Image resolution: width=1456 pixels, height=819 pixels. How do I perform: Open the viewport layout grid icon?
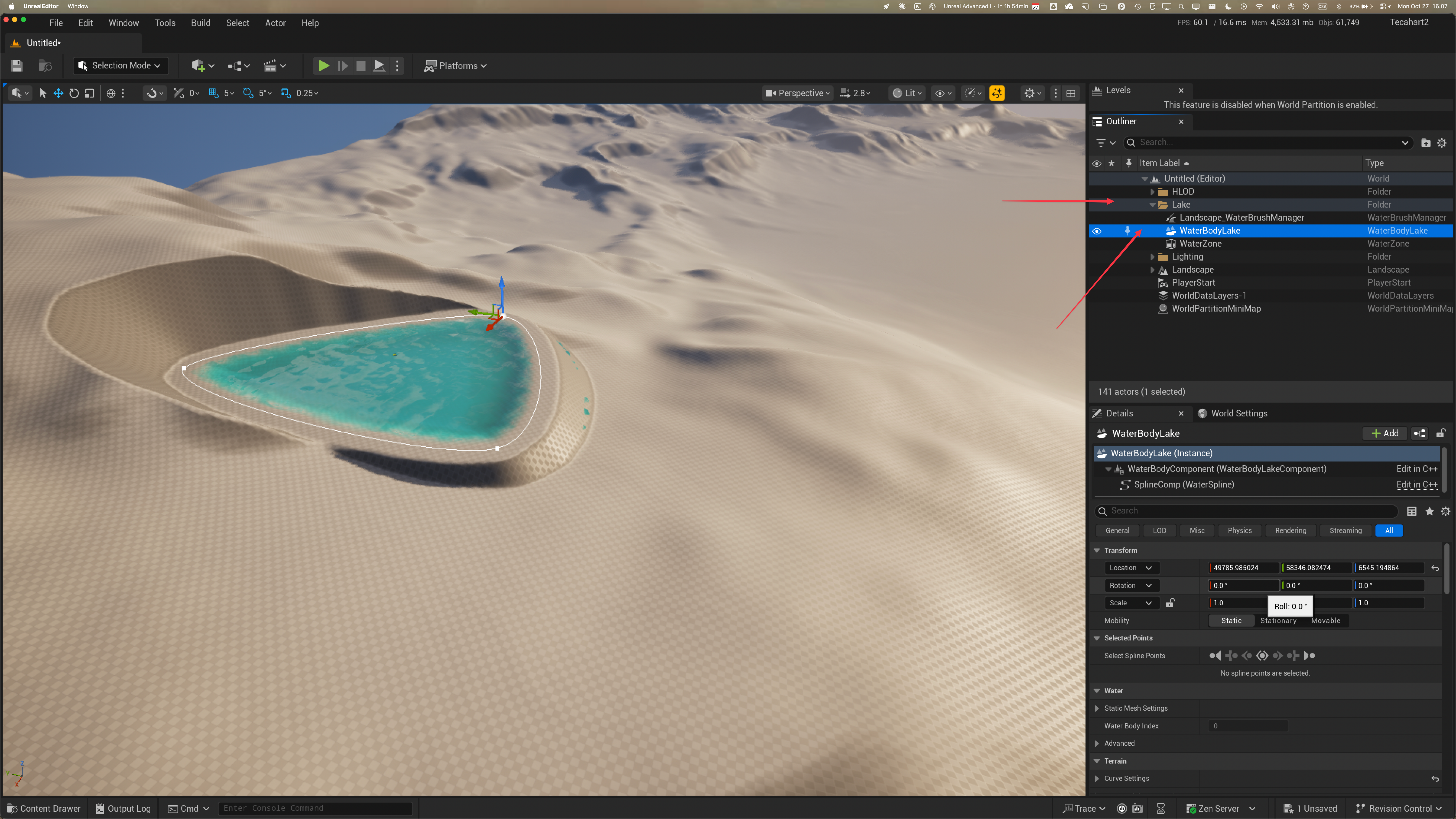(1071, 93)
